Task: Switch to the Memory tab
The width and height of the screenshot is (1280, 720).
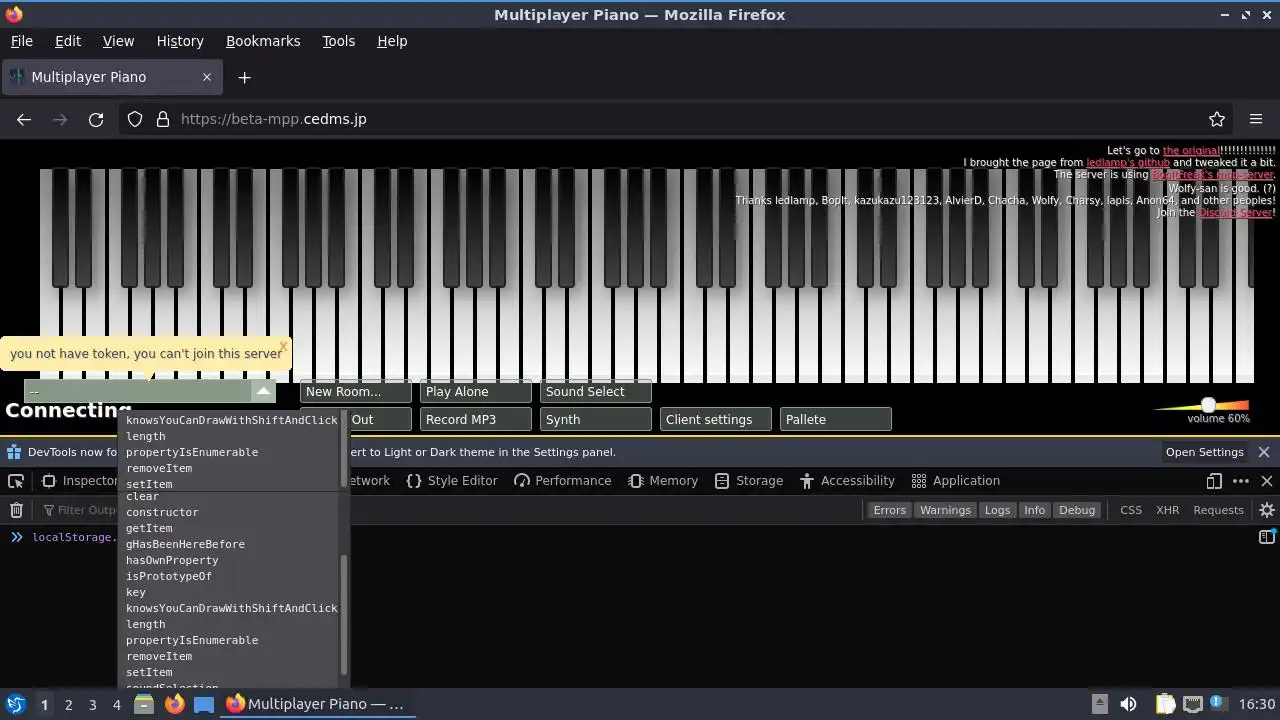Action: pos(663,481)
